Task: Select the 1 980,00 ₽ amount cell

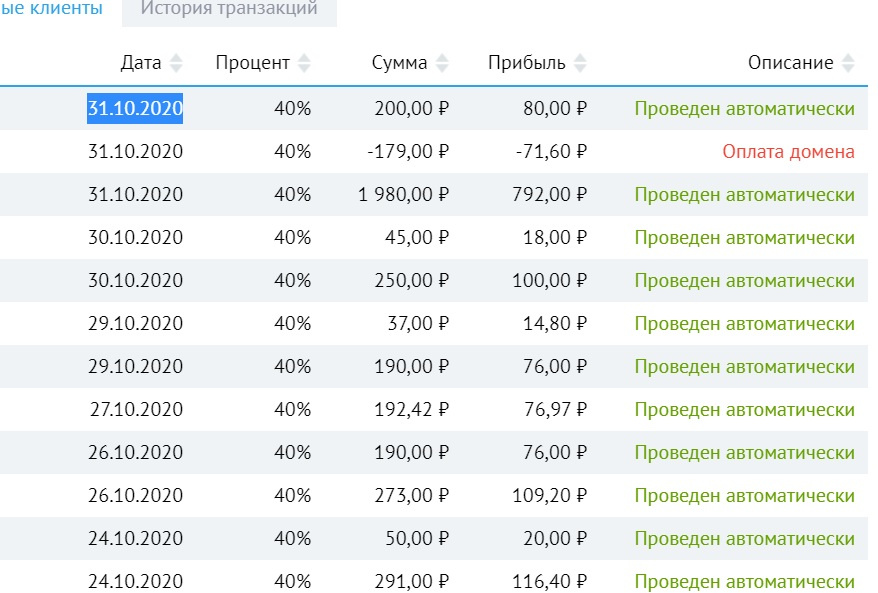Action: click(x=404, y=195)
